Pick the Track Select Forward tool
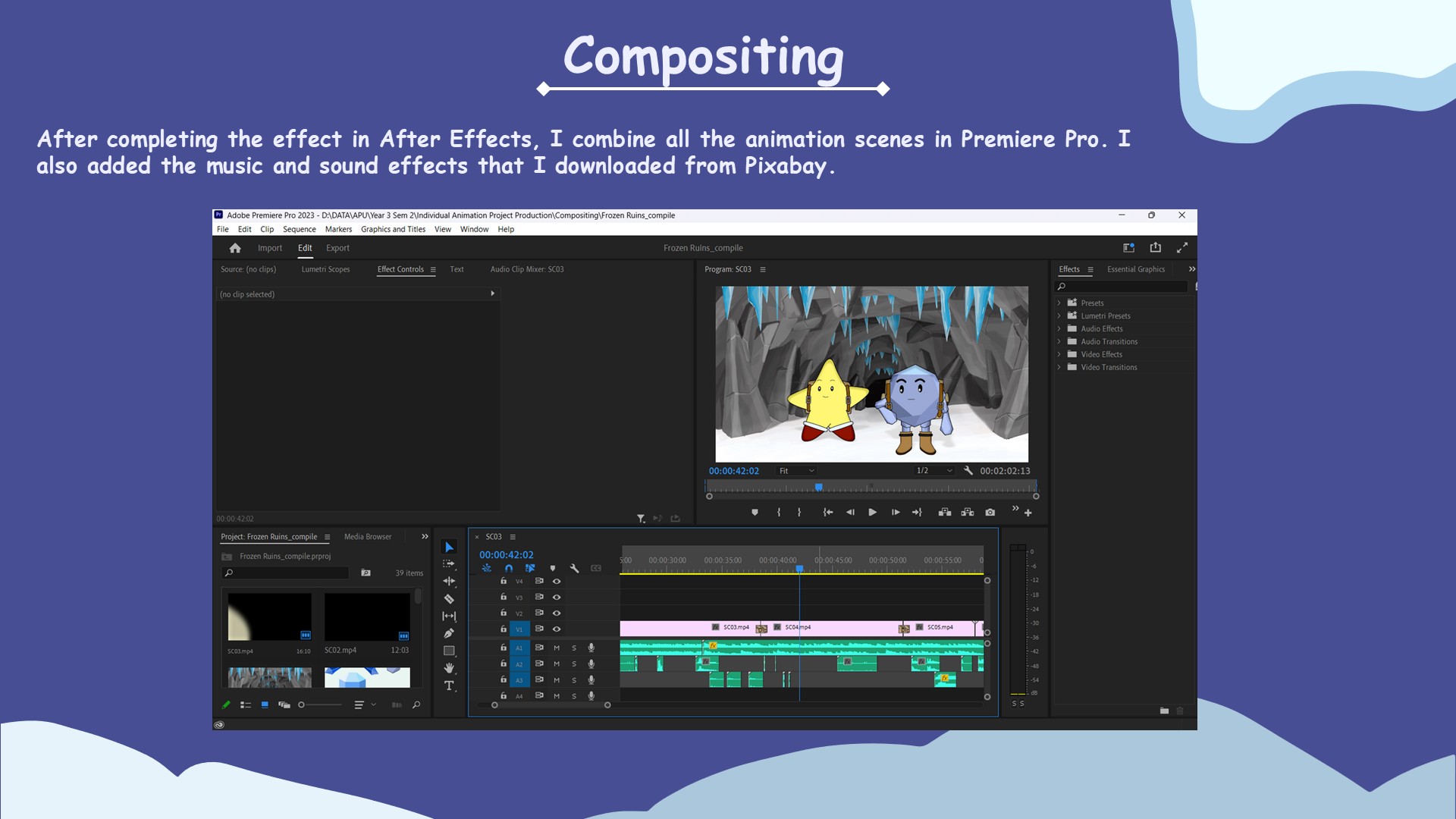This screenshot has width=1456, height=819. 449,564
